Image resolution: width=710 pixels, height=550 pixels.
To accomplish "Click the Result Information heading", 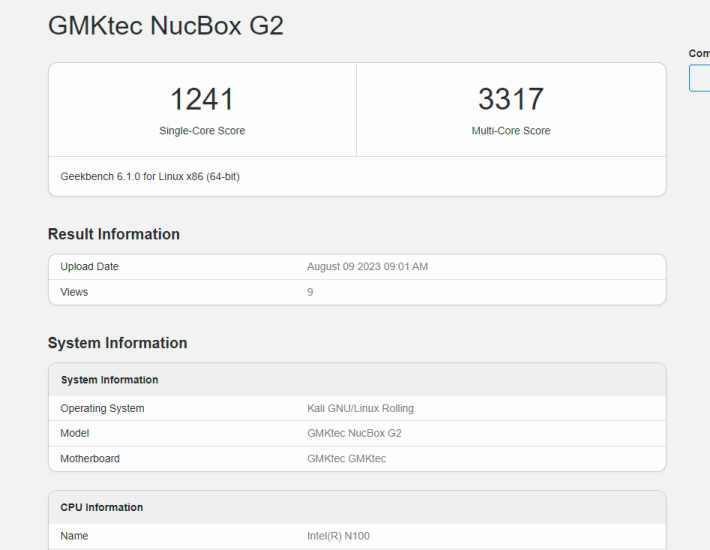I will [114, 234].
